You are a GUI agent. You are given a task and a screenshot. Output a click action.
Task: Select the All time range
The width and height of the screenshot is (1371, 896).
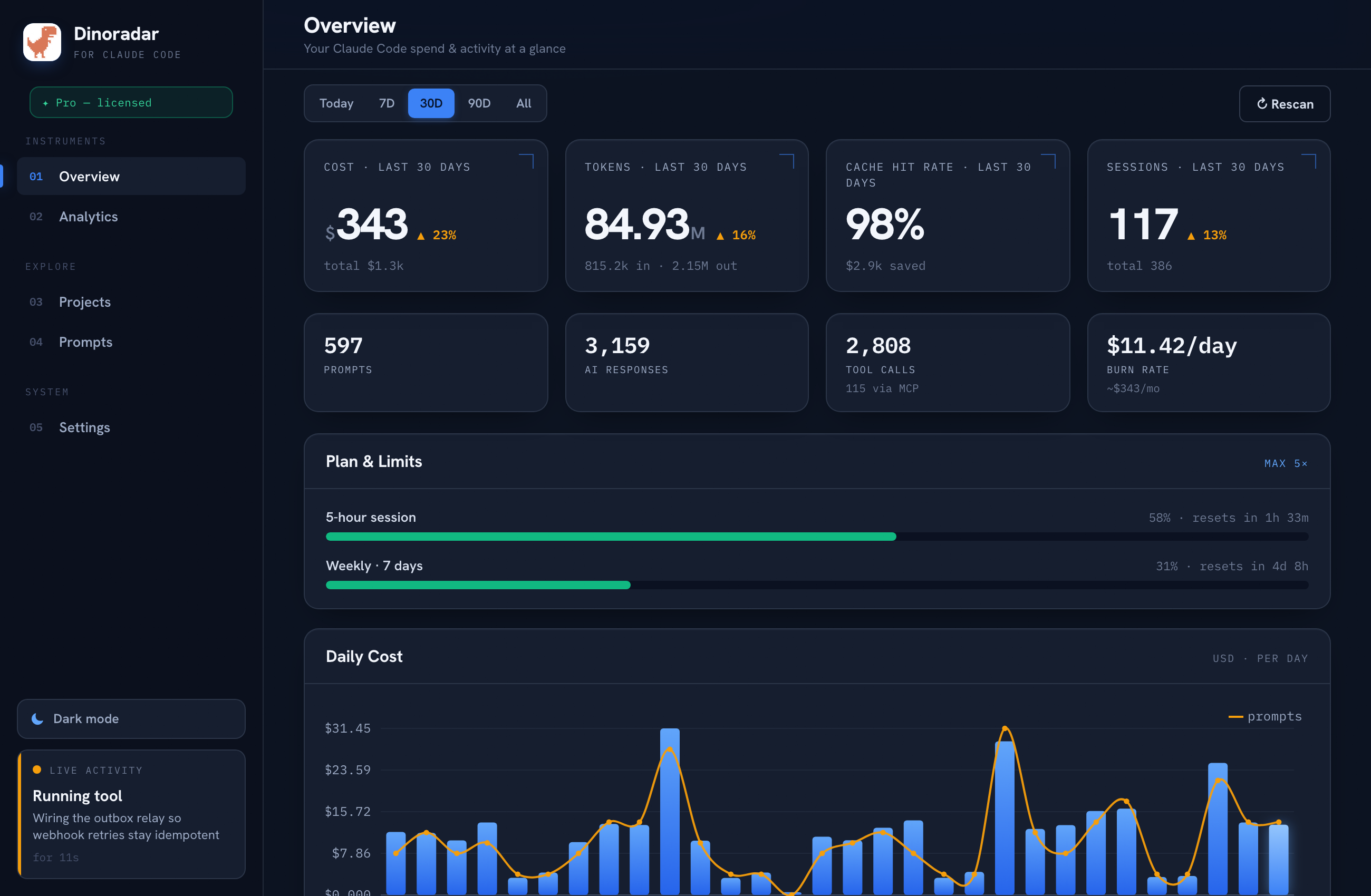coord(524,103)
